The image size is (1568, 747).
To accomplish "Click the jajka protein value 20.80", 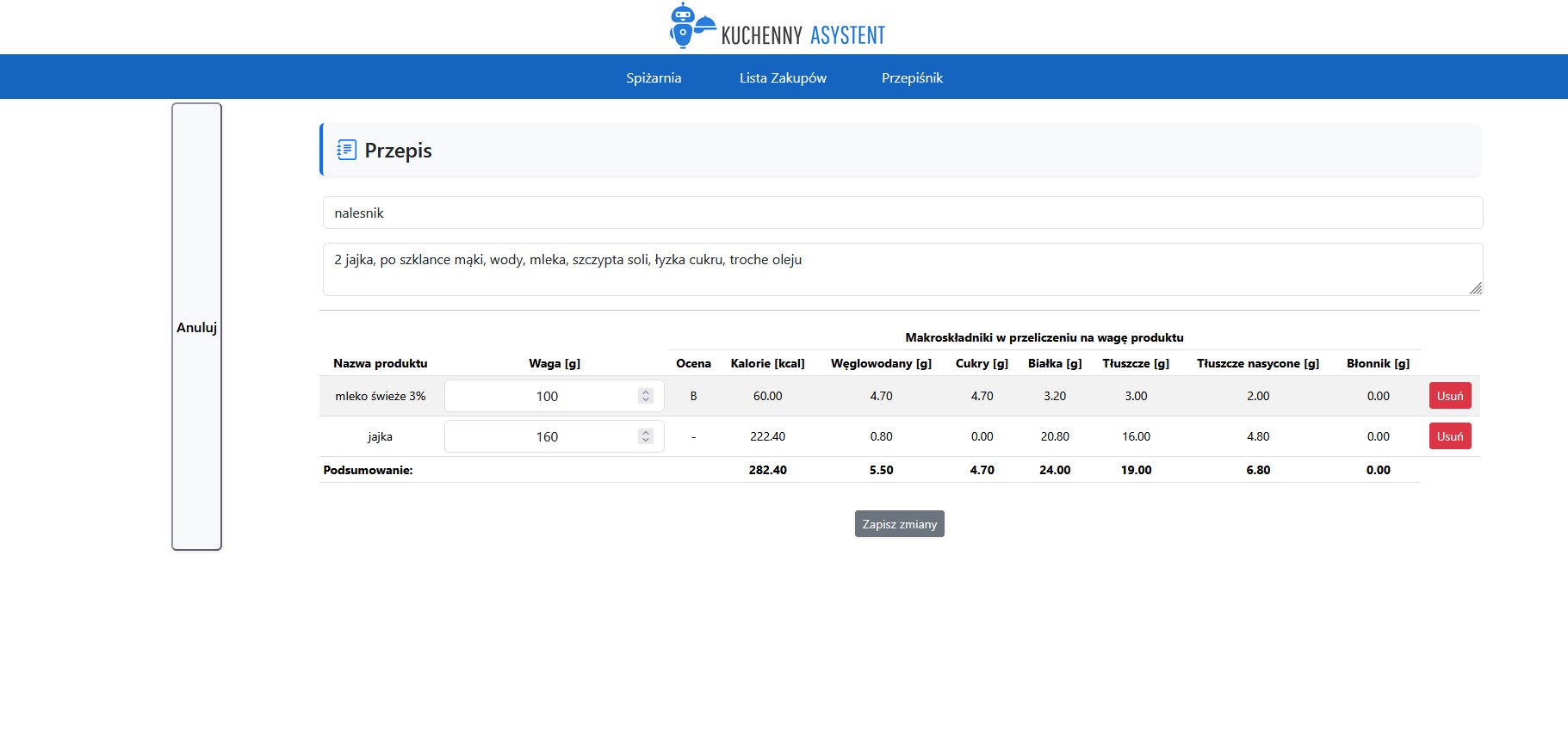I will [1055, 436].
